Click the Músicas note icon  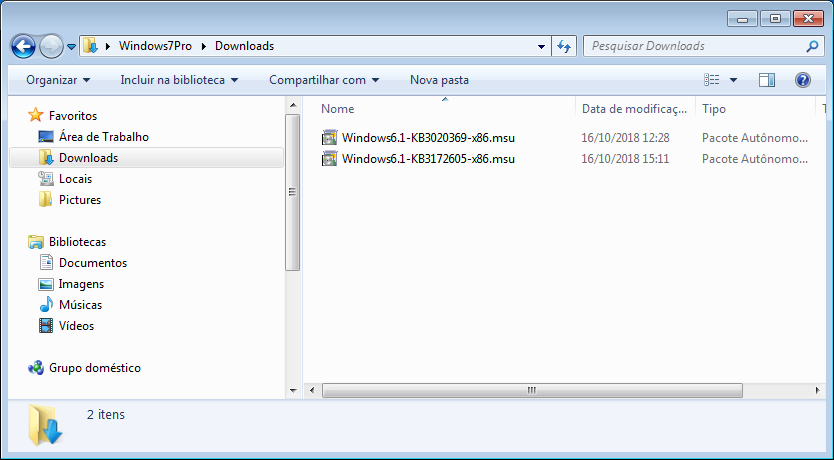(46, 305)
